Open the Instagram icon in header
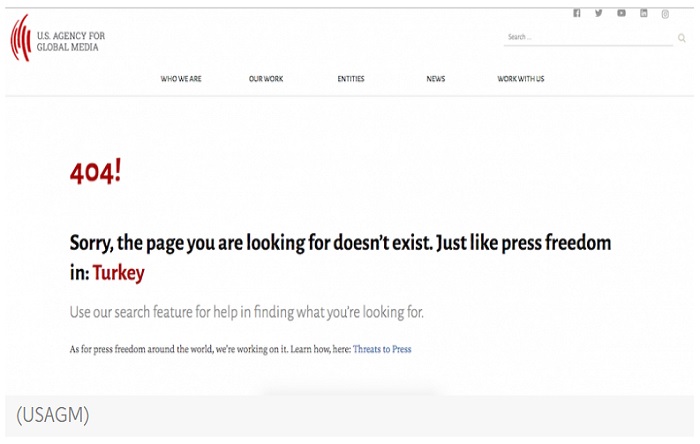This screenshot has width=700, height=444. 665,14
